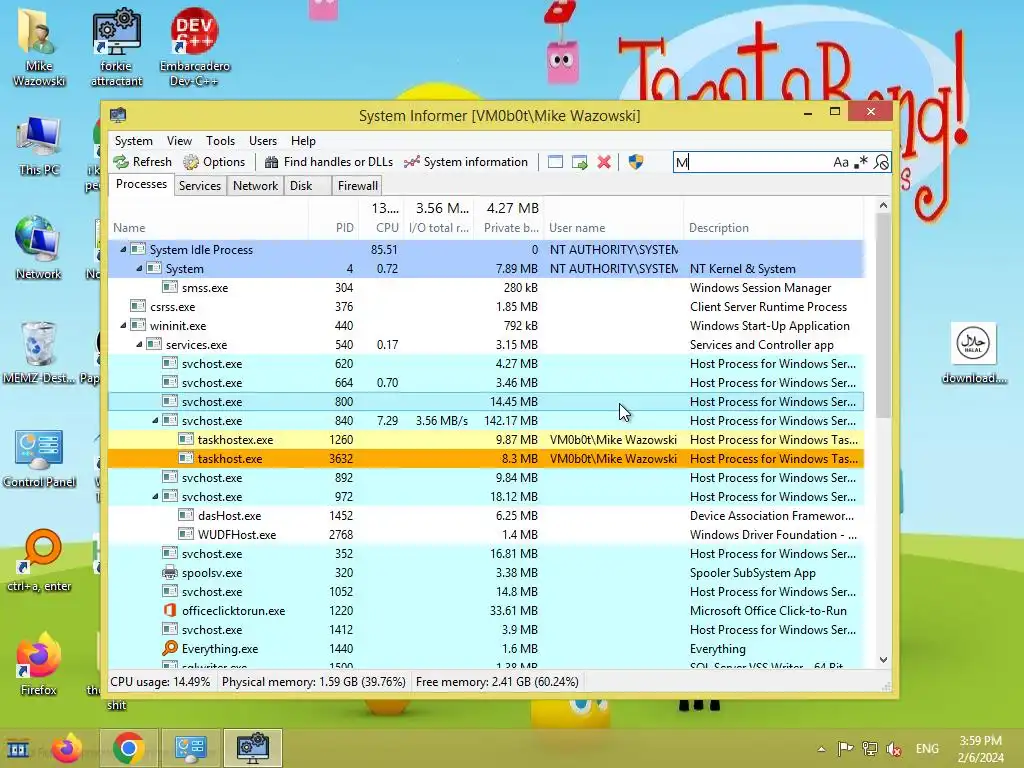
Task: Click the Physical memory status bar entry
Action: (313, 682)
